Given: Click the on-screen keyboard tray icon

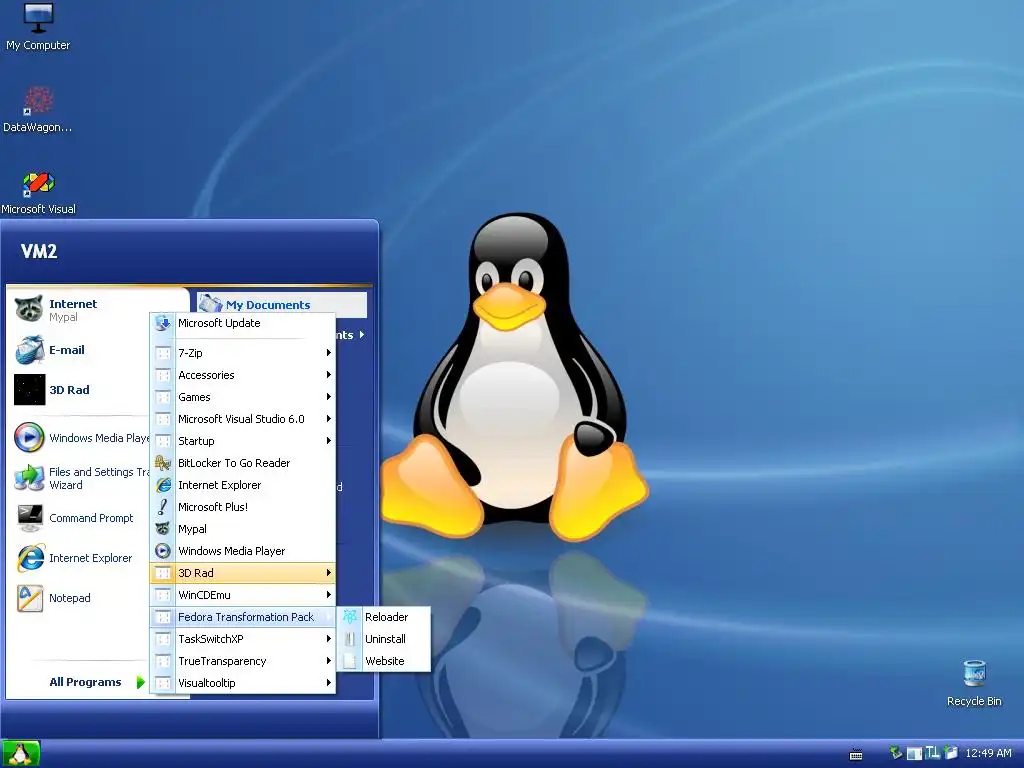Looking at the screenshot, I should click(x=856, y=755).
